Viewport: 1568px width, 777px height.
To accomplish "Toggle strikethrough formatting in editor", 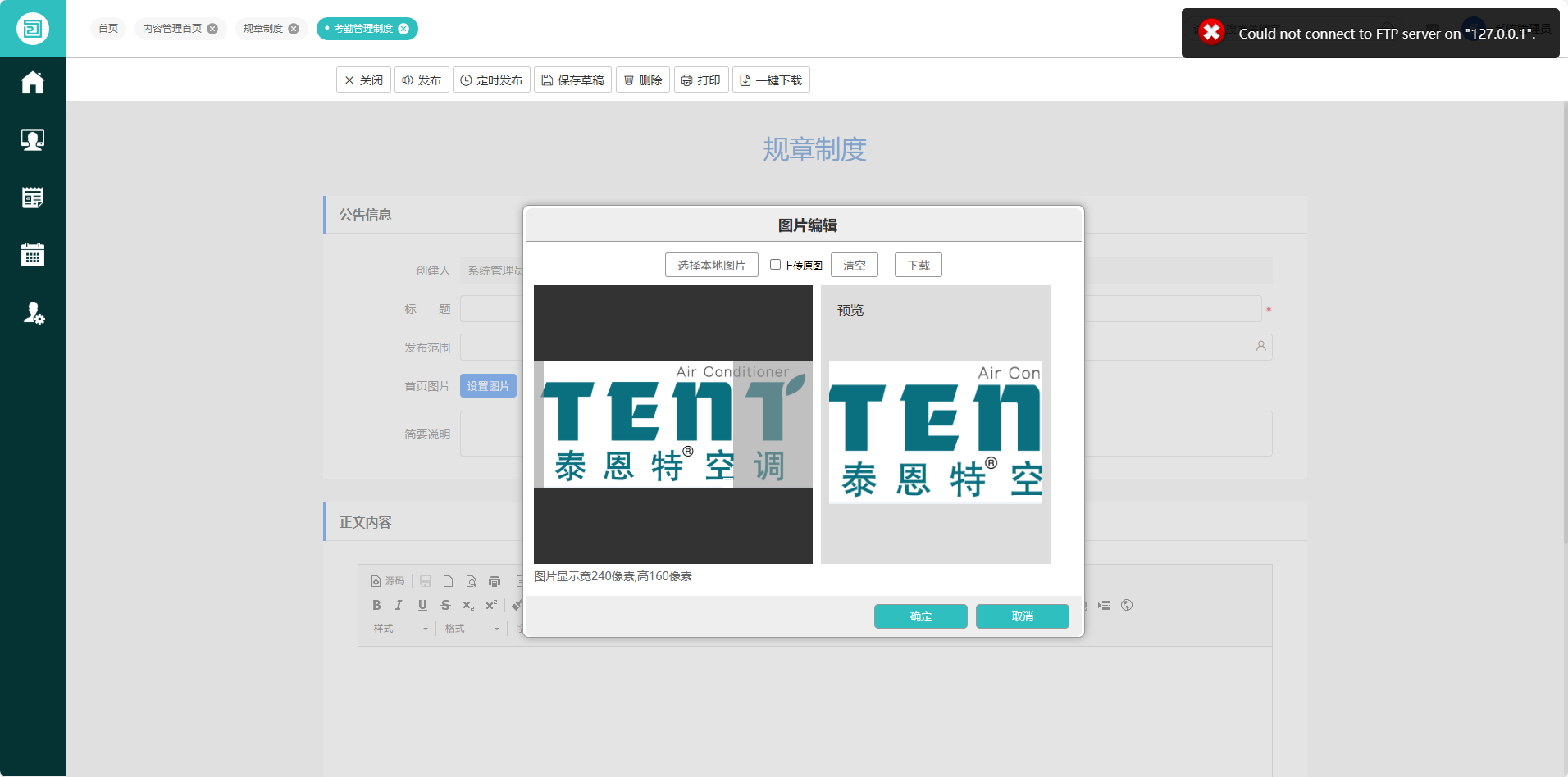I will 445,605.
